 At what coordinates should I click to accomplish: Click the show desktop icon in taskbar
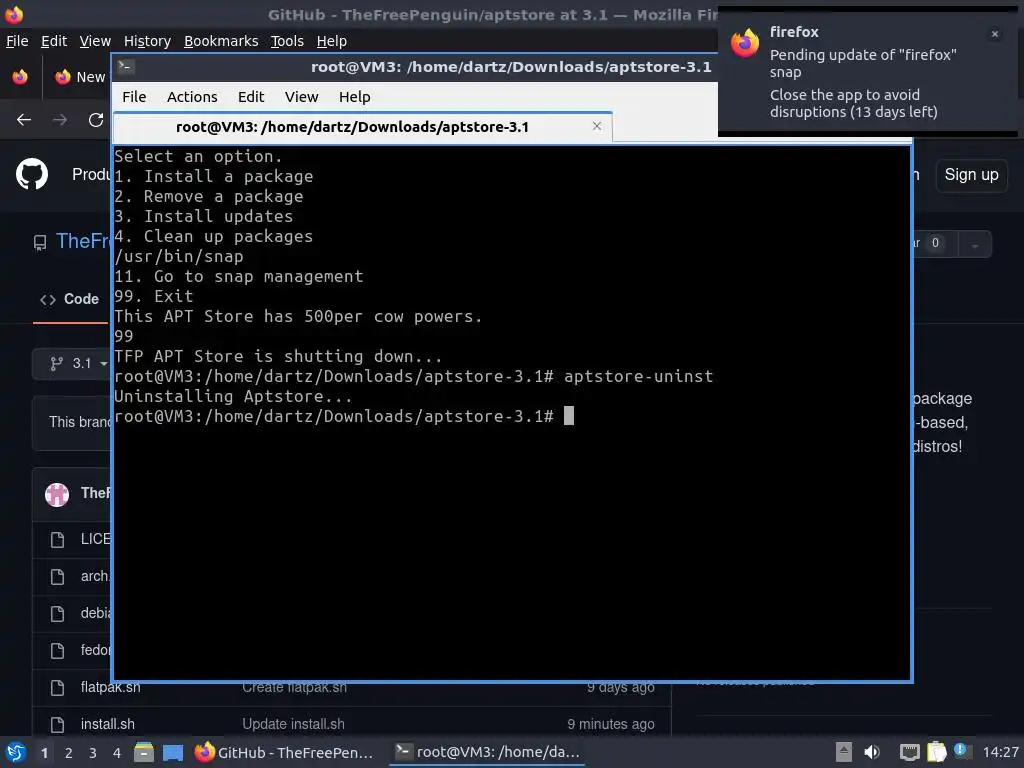pyautogui.click(x=173, y=752)
